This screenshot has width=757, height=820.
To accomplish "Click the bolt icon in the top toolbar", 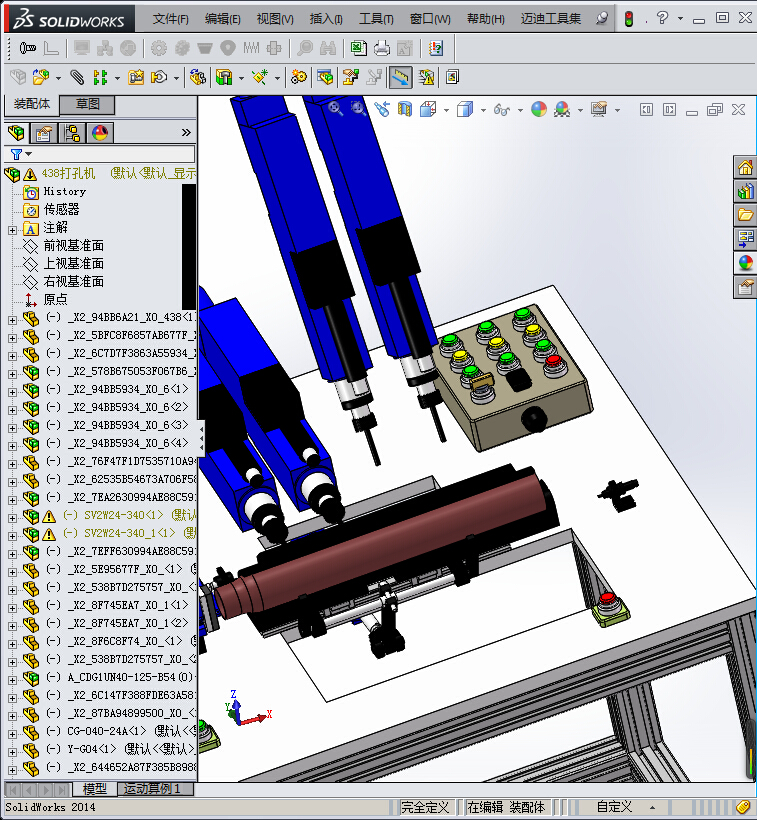I will click(27, 49).
